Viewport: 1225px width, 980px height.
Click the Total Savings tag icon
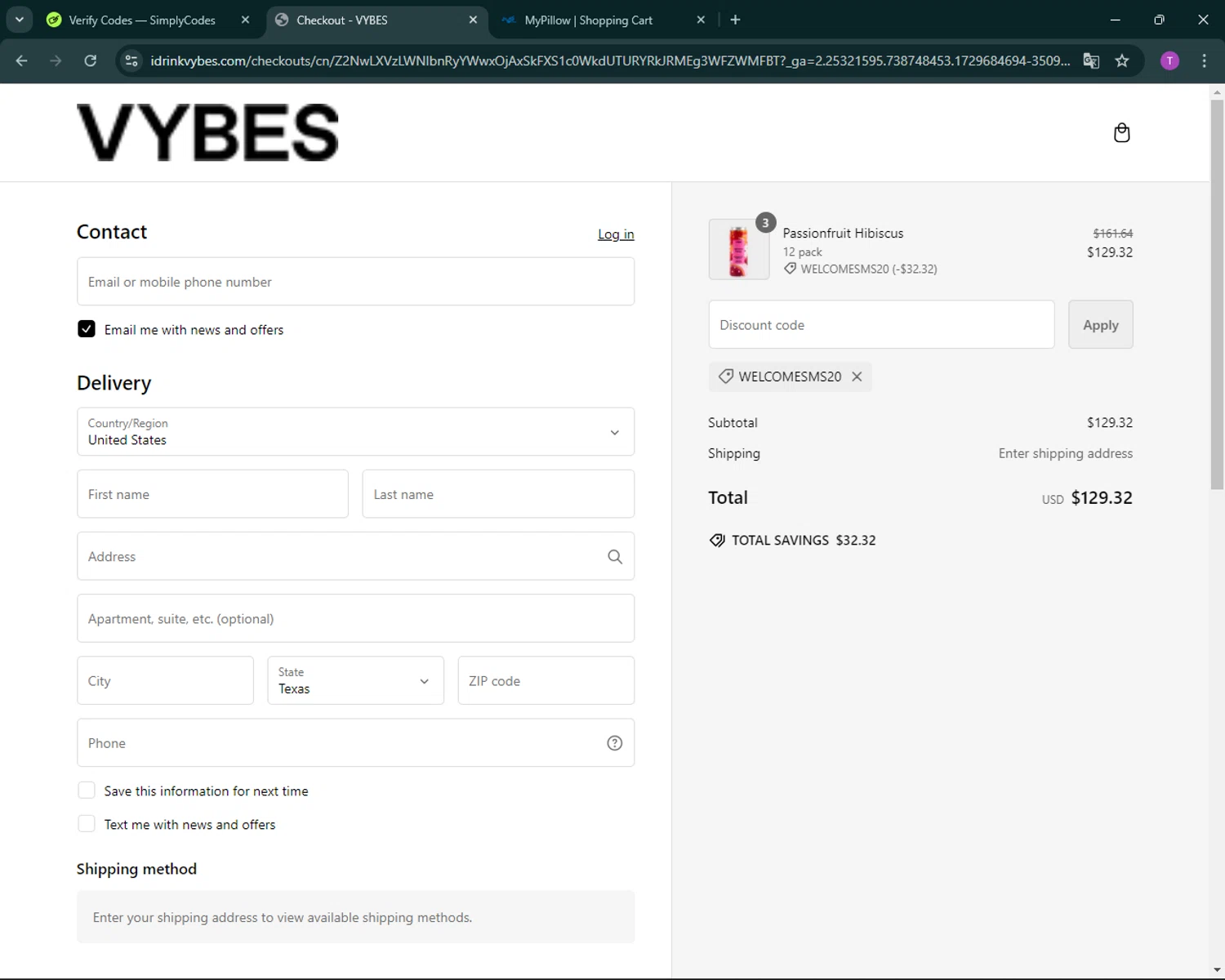tap(717, 541)
